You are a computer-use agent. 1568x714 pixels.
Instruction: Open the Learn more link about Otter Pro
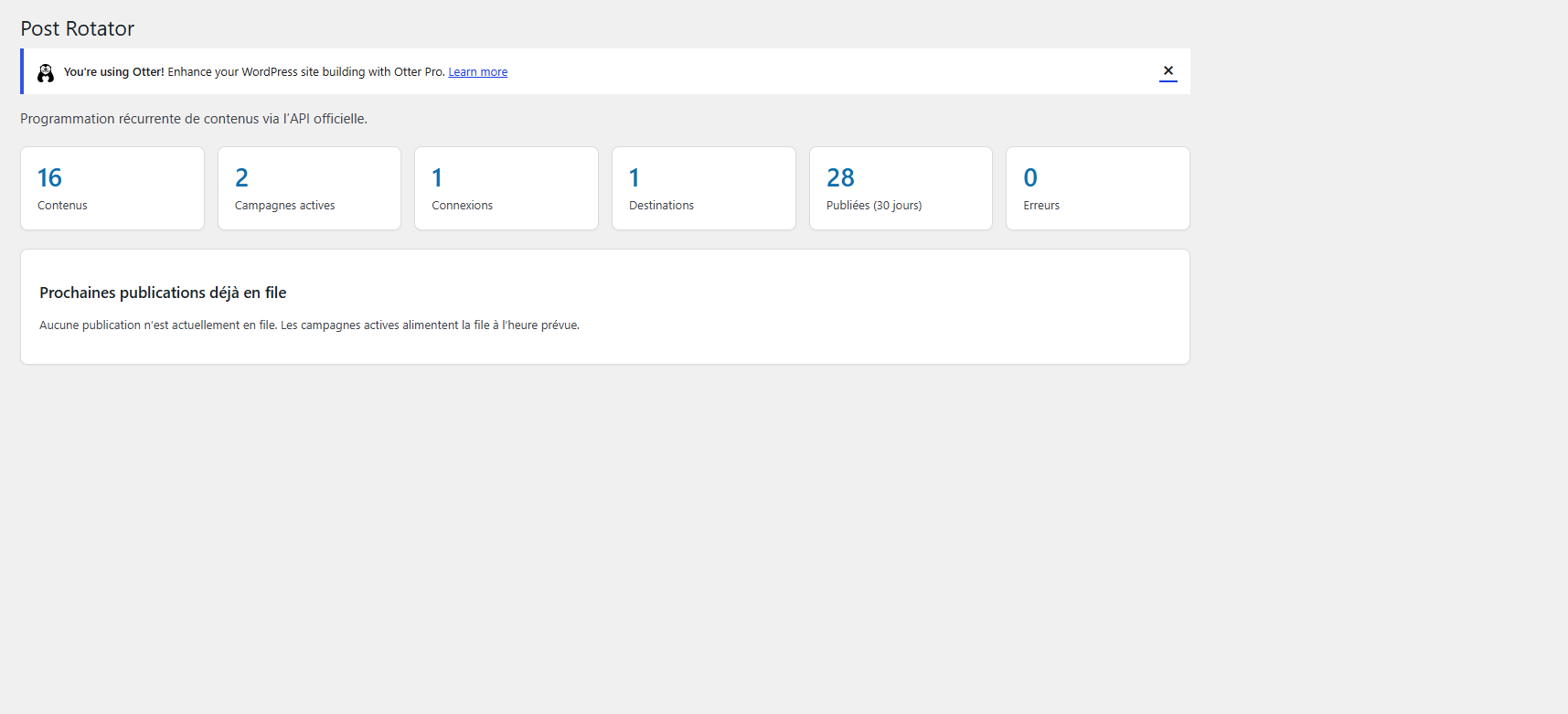click(477, 72)
